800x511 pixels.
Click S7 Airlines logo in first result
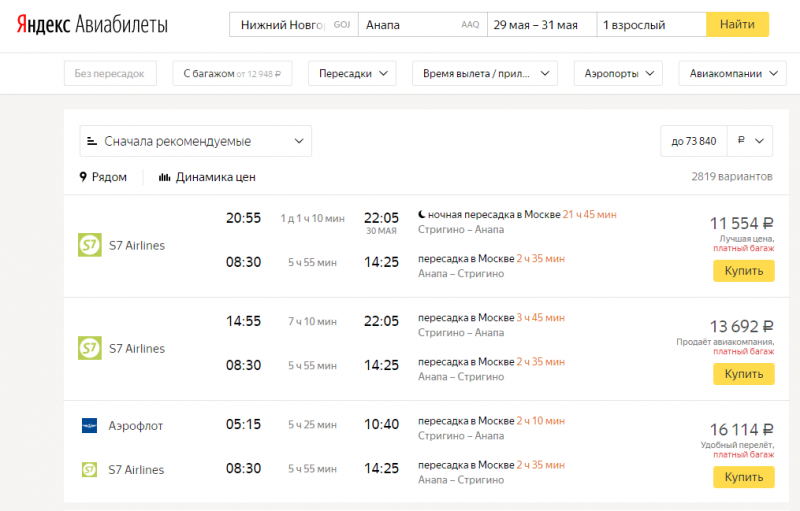tap(89, 245)
